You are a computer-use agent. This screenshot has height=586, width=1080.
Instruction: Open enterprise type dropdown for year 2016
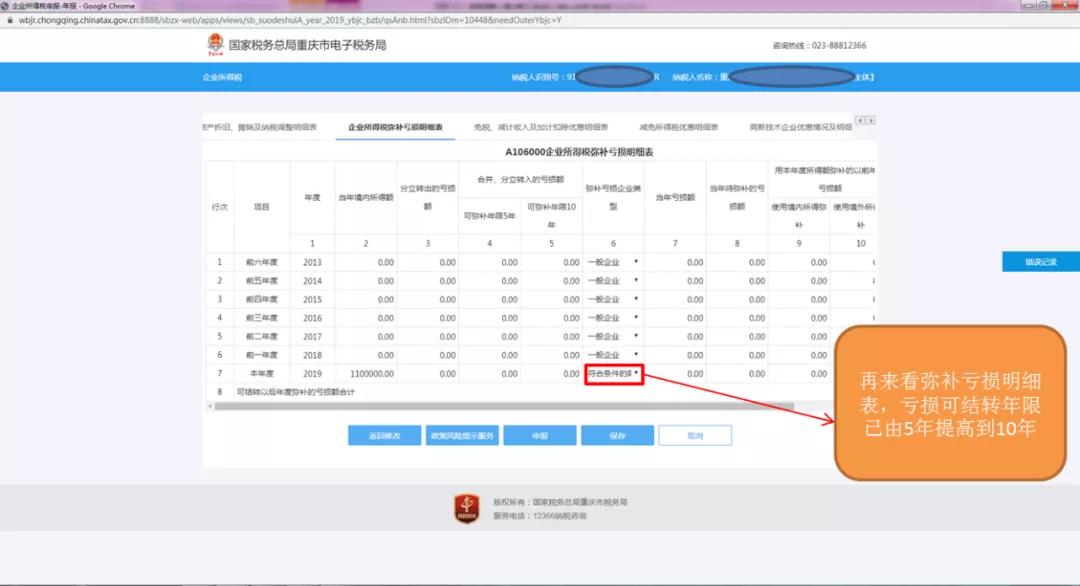tap(613, 318)
